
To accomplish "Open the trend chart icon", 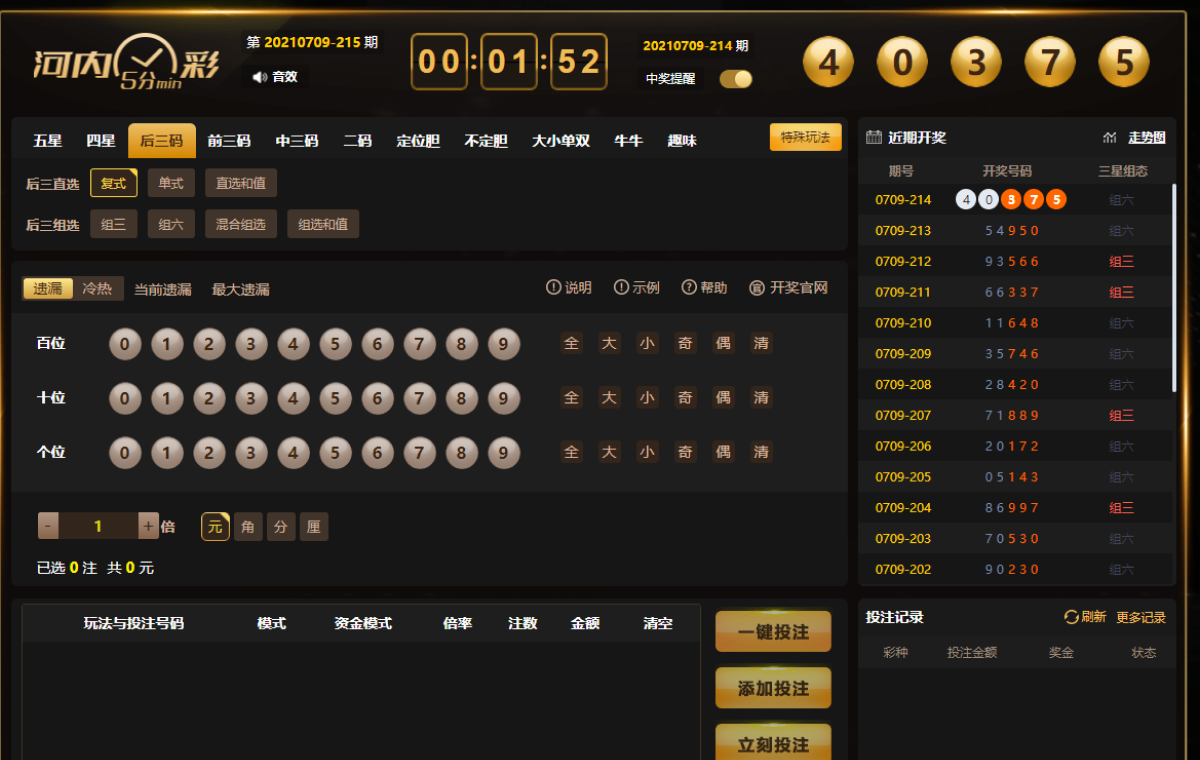I will coord(1110,137).
